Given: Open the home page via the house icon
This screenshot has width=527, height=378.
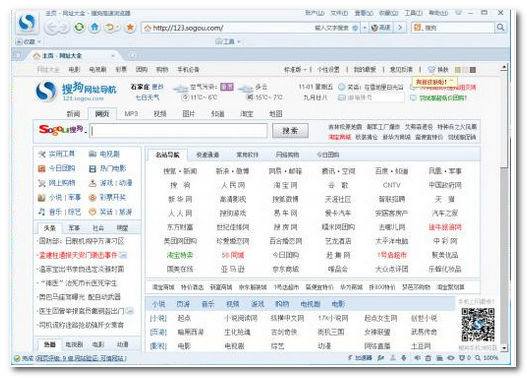Looking at the screenshot, I should tap(95, 27).
